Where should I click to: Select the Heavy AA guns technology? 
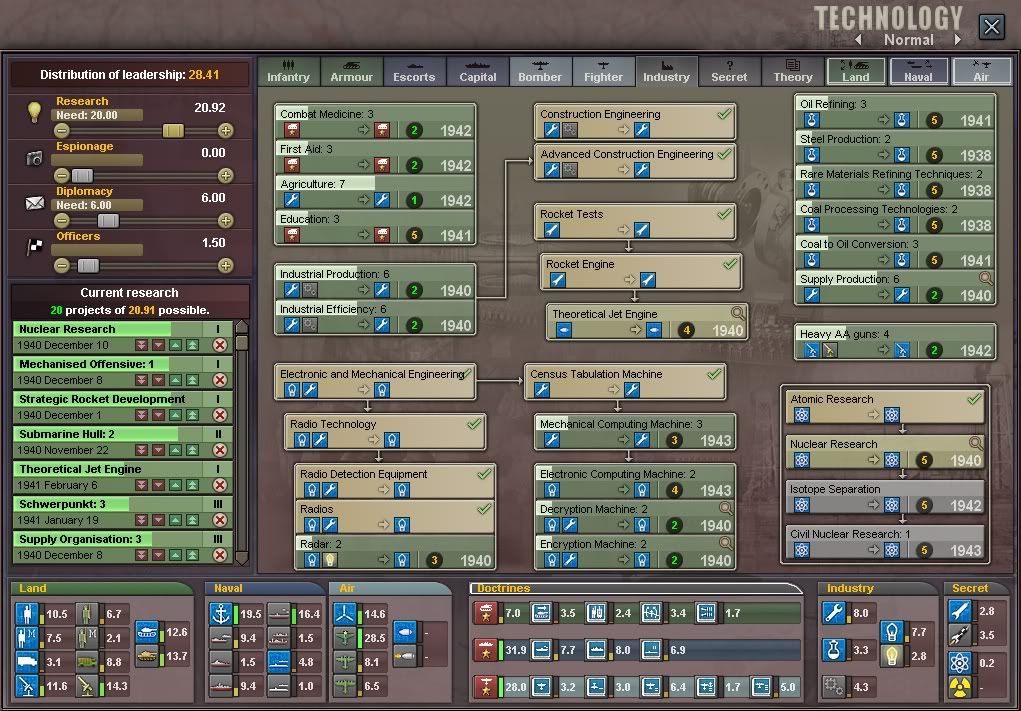click(895, 342)
